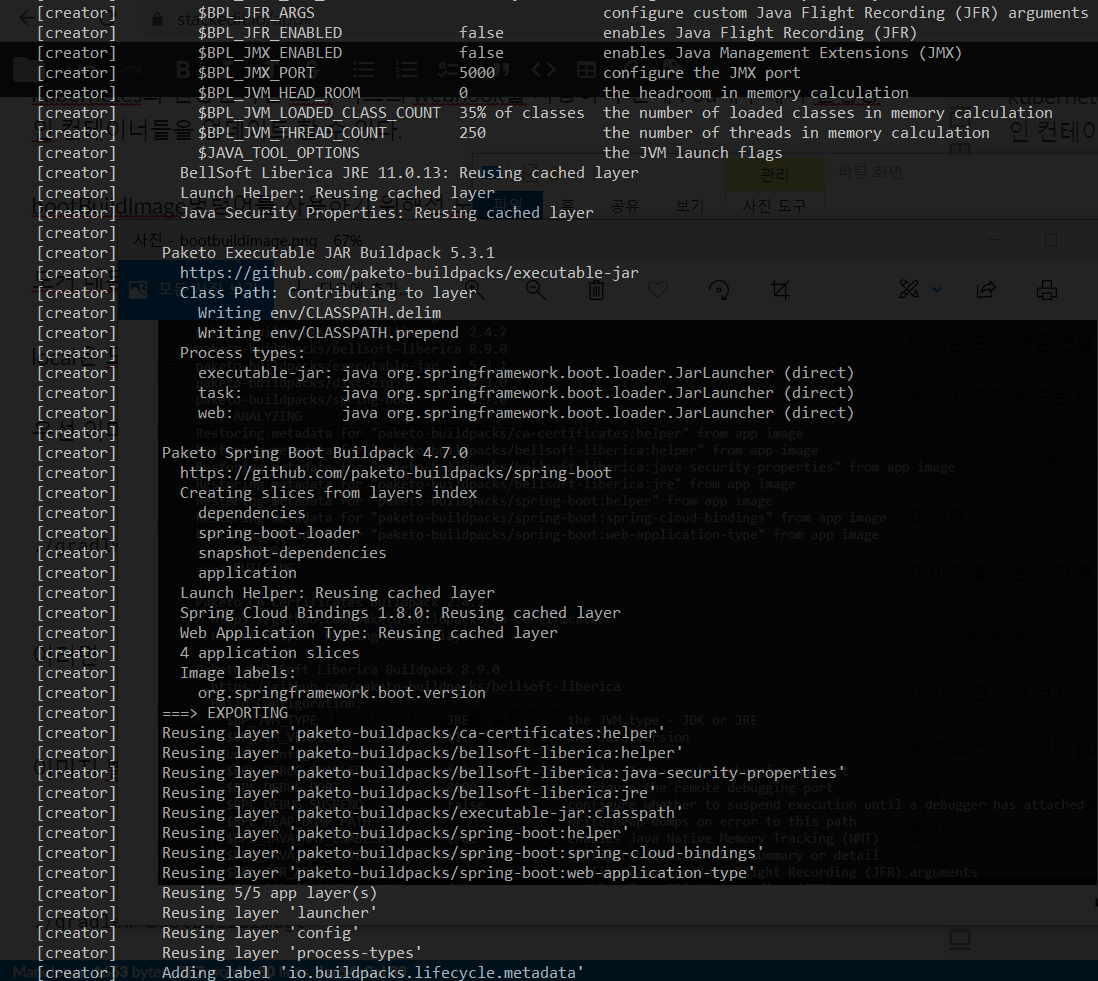Click 'Java Security Properties' line
The width and height of the screenshot is (1098, 981).
(387, 213)
